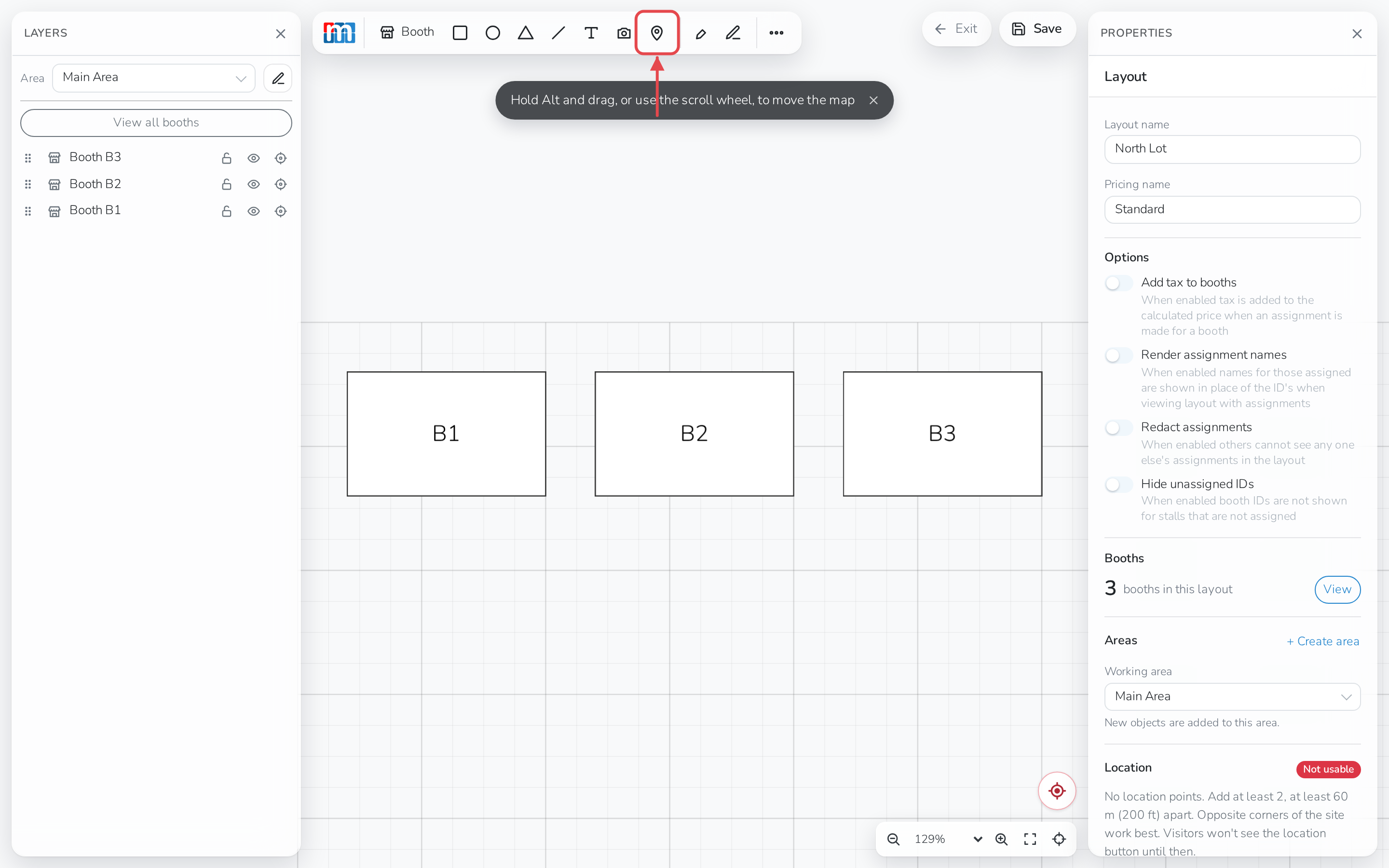Select booth B2 on the canvas

(x=694, y=434)
